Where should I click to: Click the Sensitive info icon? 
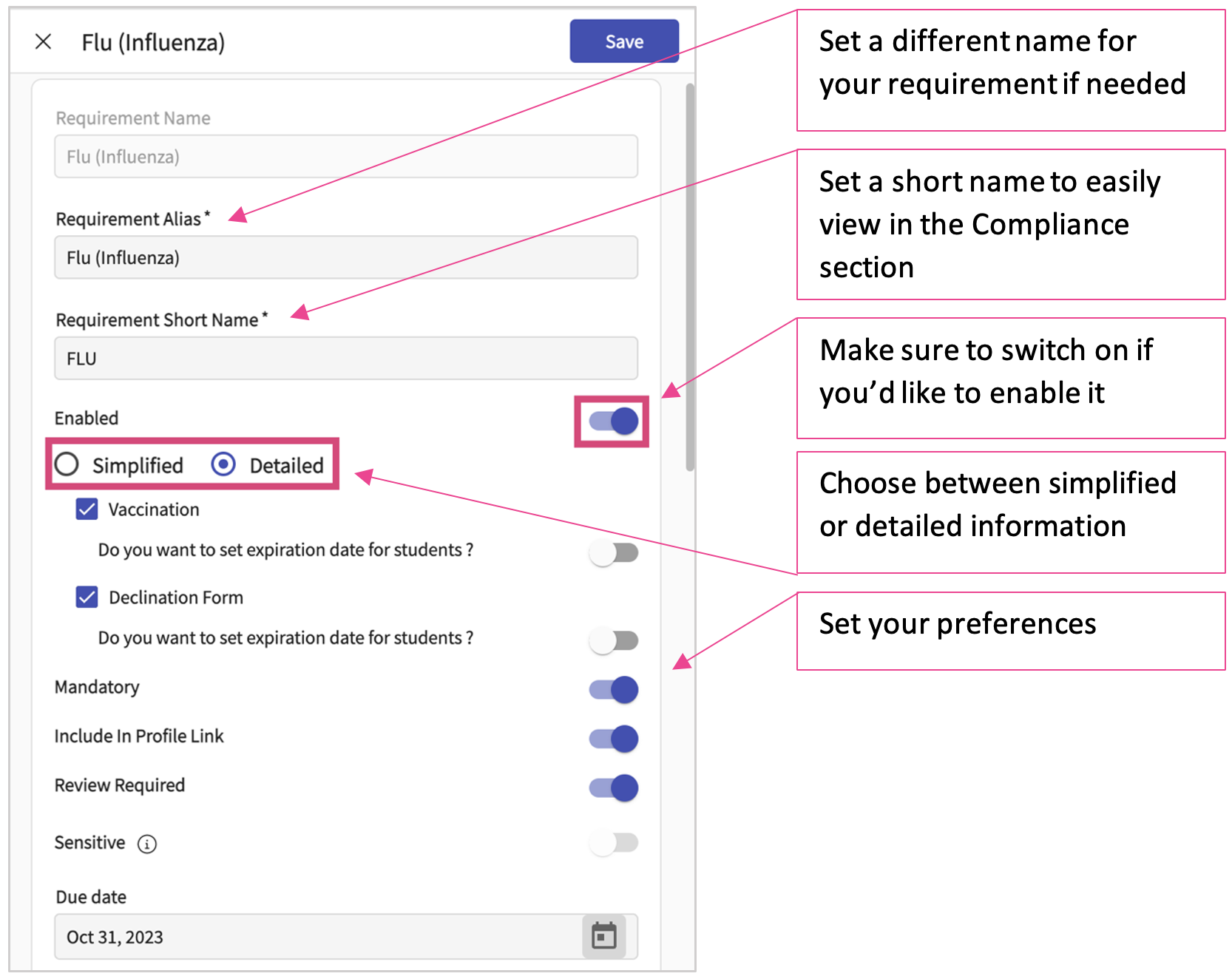point(147,844)
